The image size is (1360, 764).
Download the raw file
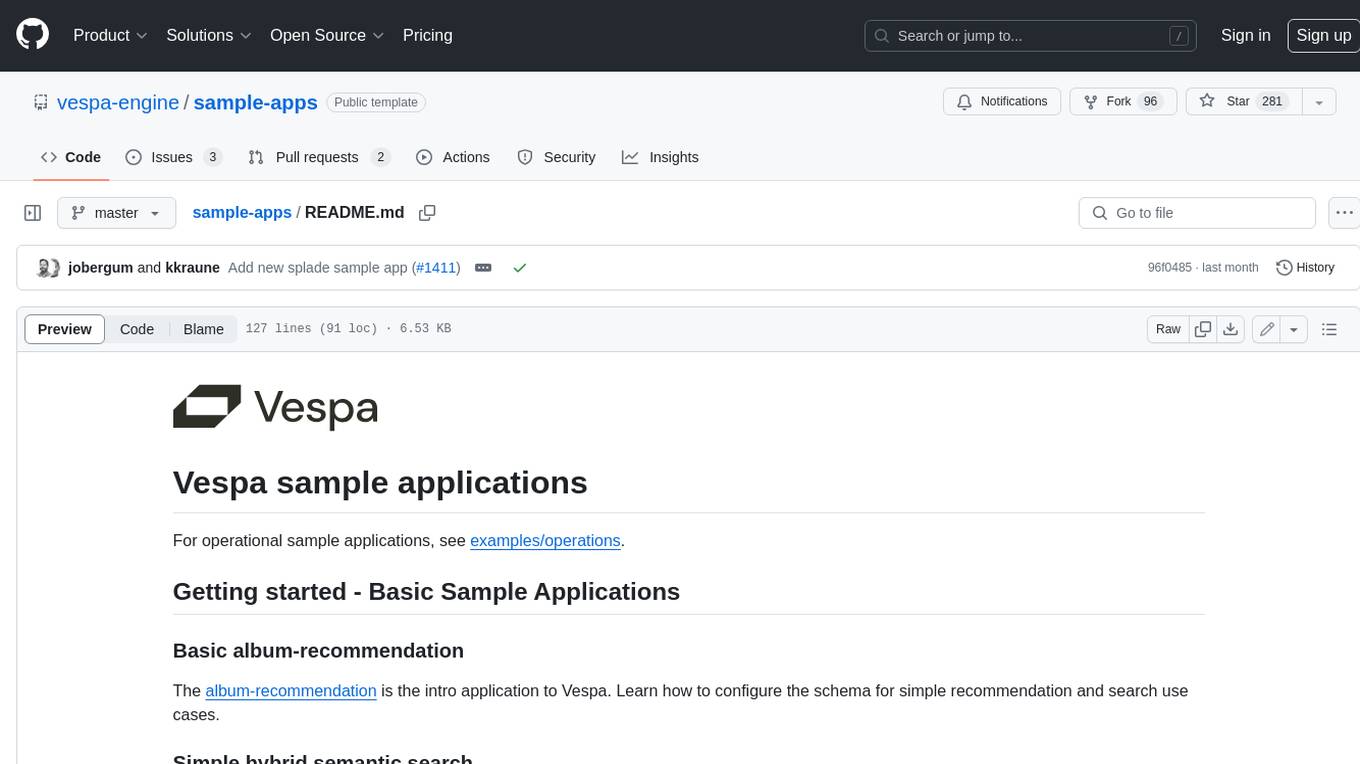coord(1231,329)
